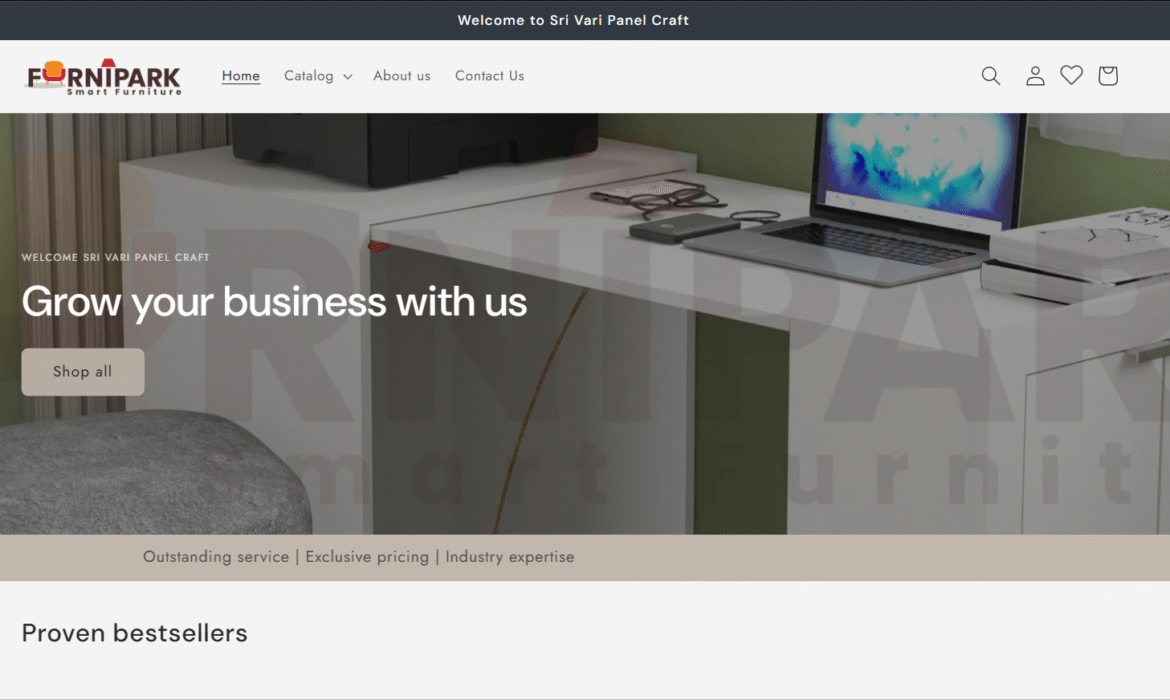Navigate to the About us page
1170x700 pixels.
pos(401,75)
